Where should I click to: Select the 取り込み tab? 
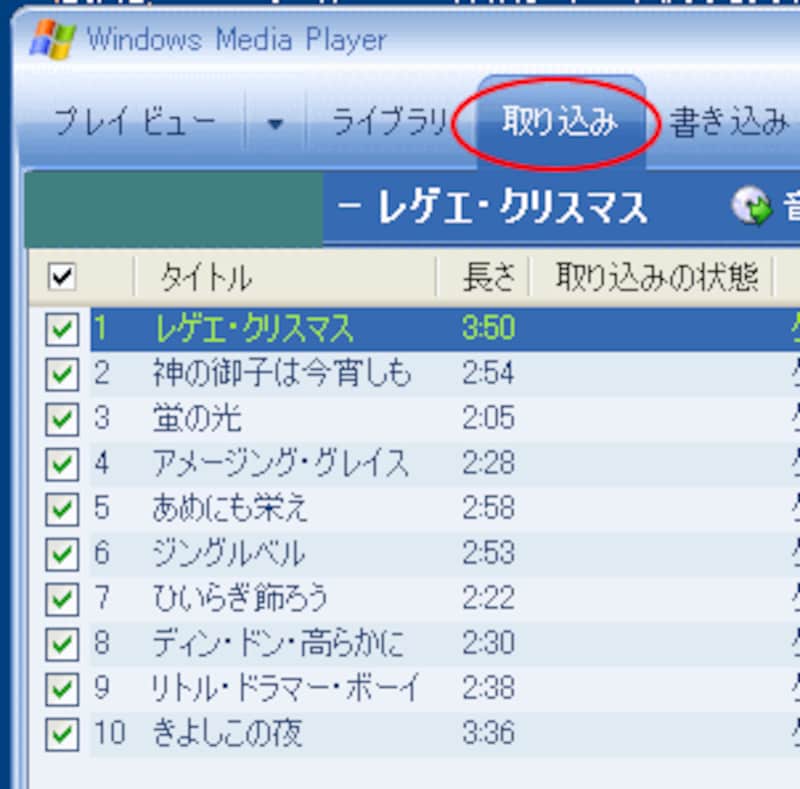[x=560, y=121]
